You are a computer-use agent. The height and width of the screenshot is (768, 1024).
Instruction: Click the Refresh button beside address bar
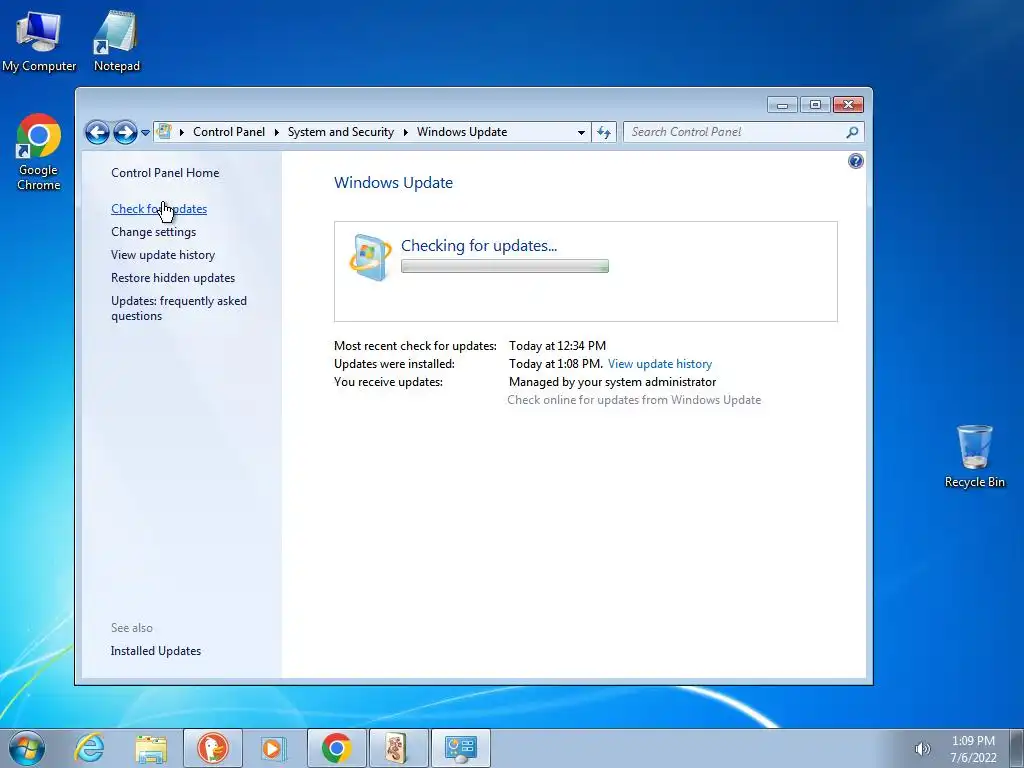pyautogui.click(x=604, y=133)
